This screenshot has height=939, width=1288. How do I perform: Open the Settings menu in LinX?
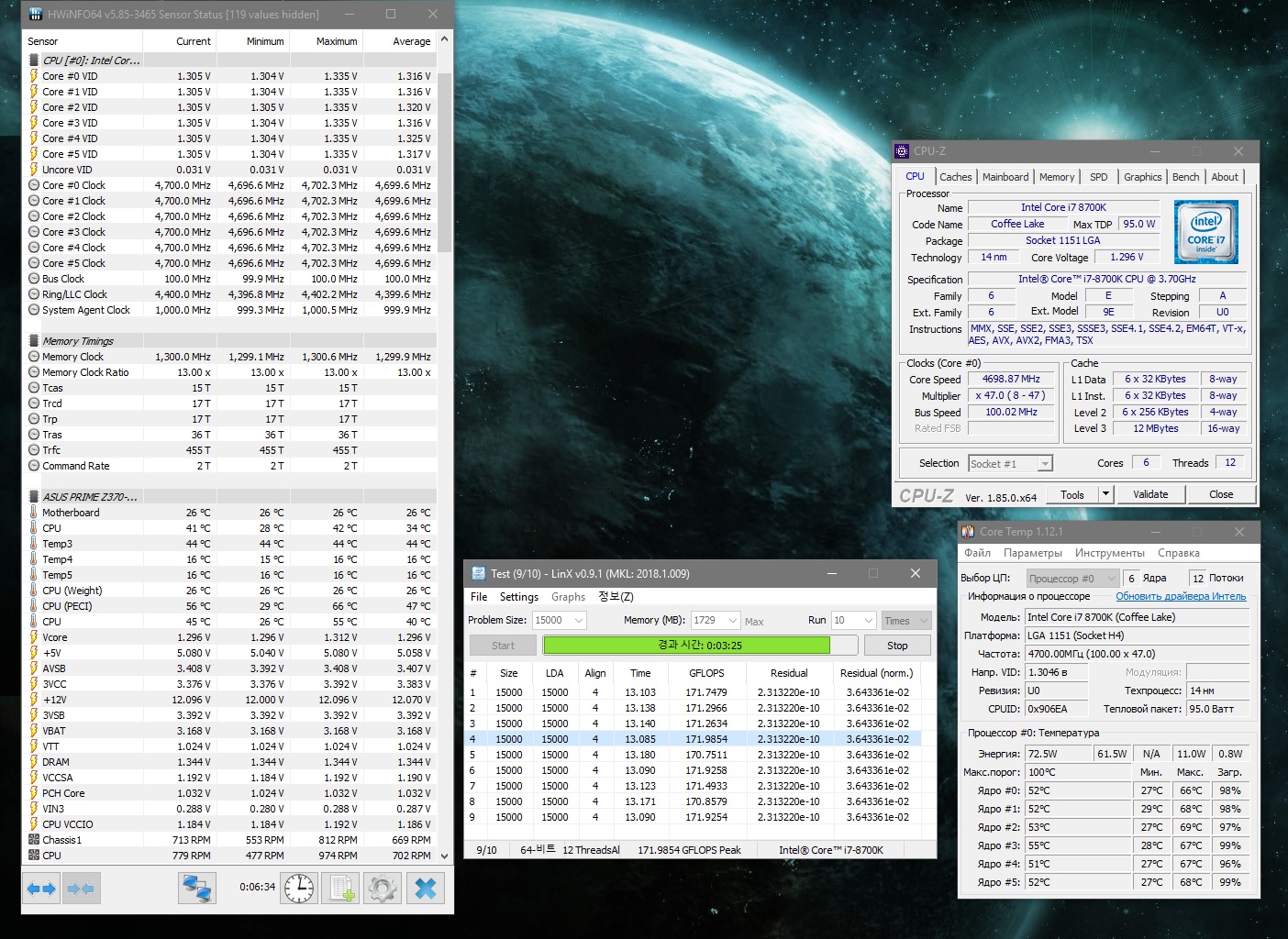518,597
